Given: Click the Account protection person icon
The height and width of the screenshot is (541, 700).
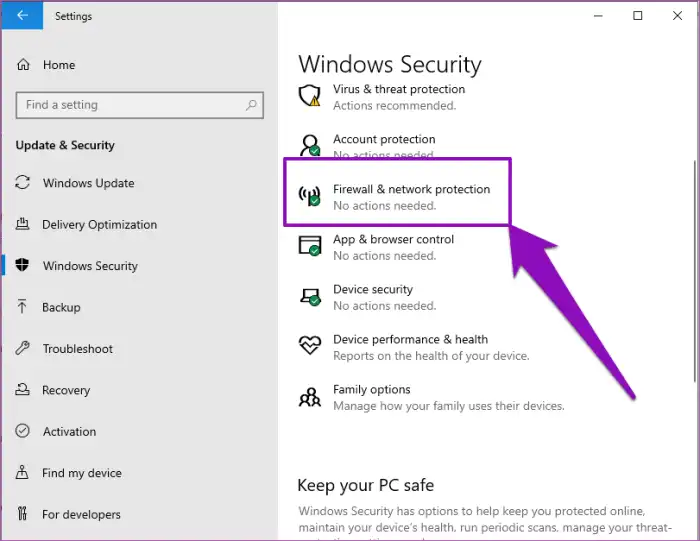Looking at the screenshot, I should coord(309,145).
